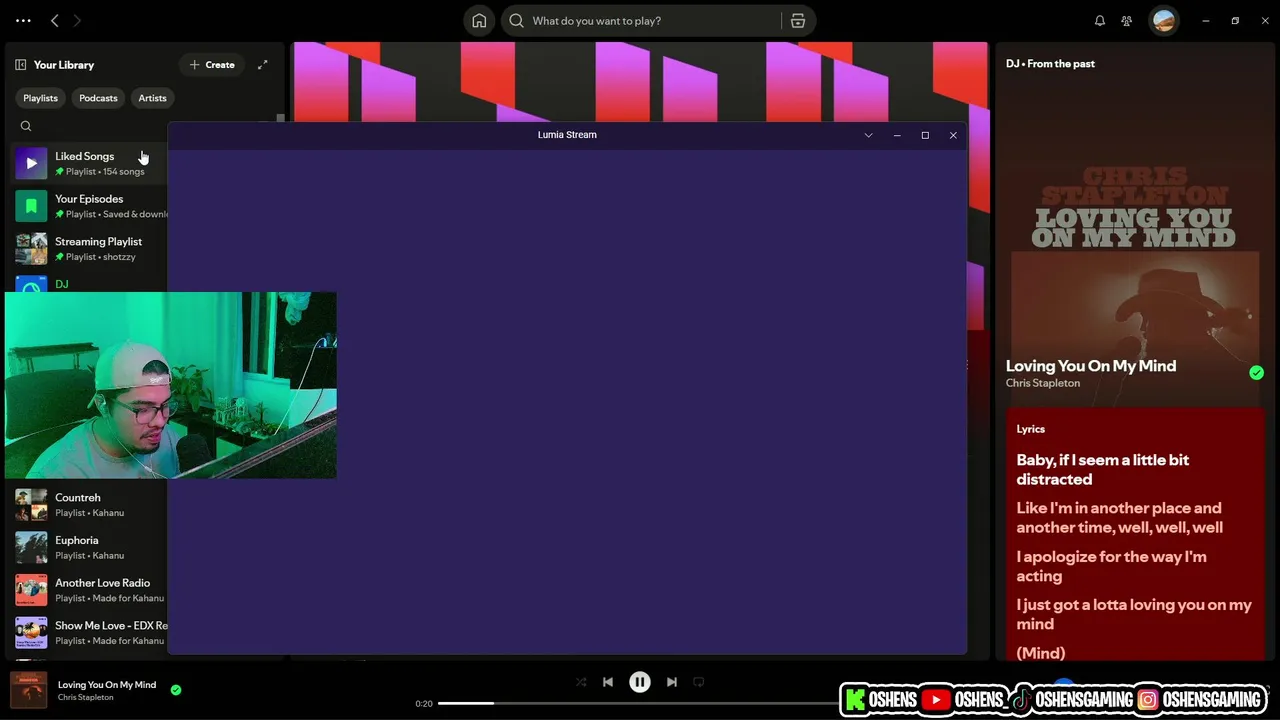Select the Lumia Stream title bar

tap(567, 135)
